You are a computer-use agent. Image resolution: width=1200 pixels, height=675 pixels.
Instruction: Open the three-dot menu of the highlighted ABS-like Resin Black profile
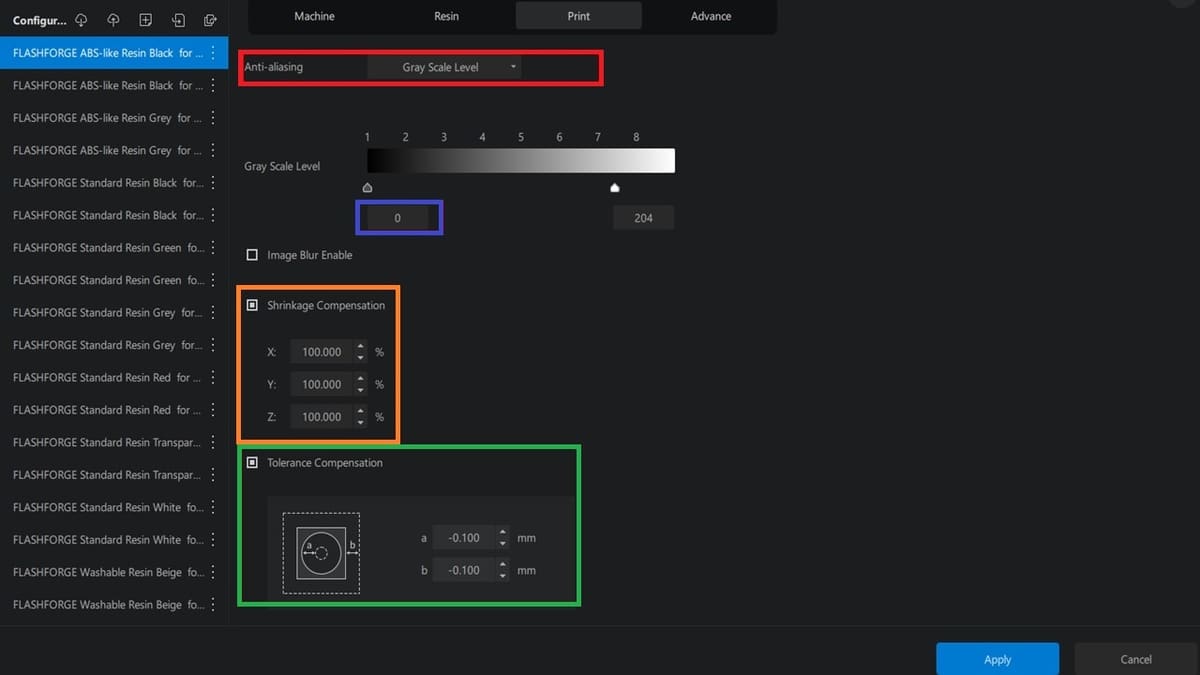[x=212, y=53]
